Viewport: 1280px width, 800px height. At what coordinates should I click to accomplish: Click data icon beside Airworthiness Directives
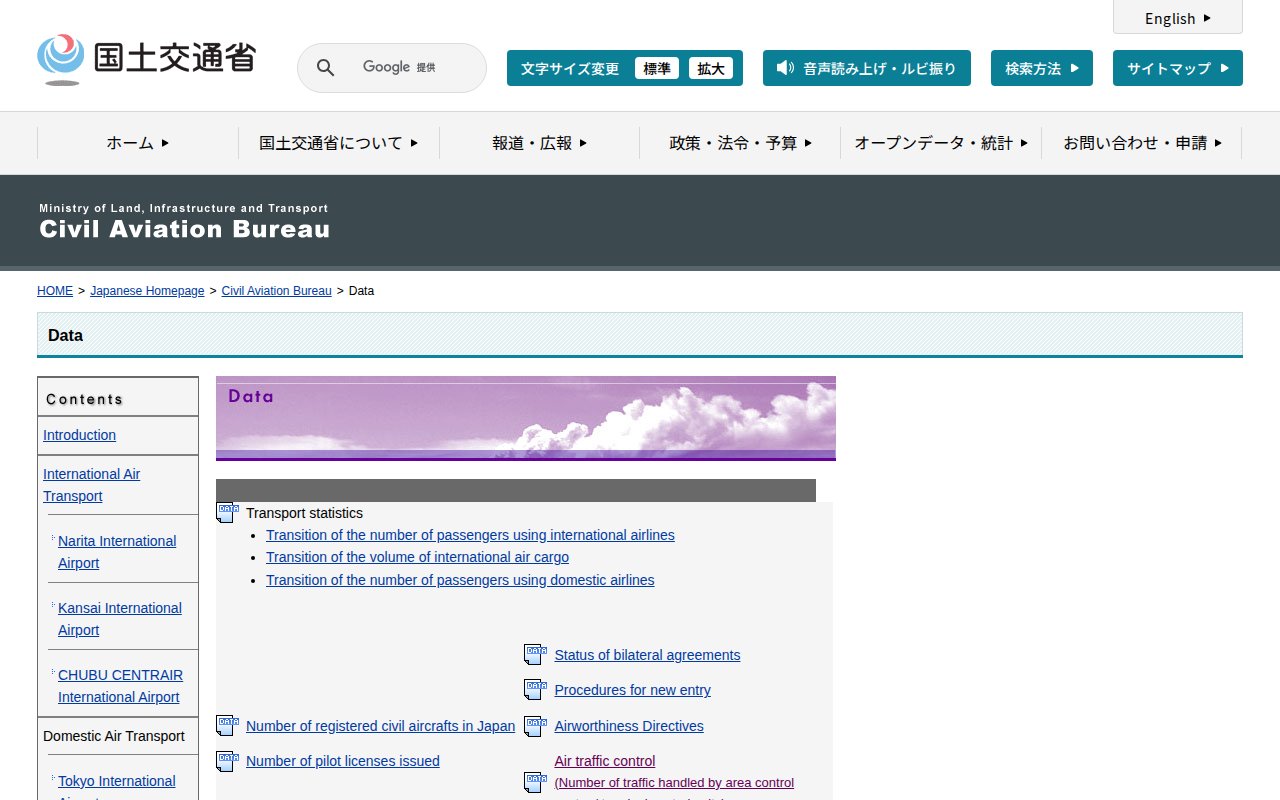[x=535, y=726]
